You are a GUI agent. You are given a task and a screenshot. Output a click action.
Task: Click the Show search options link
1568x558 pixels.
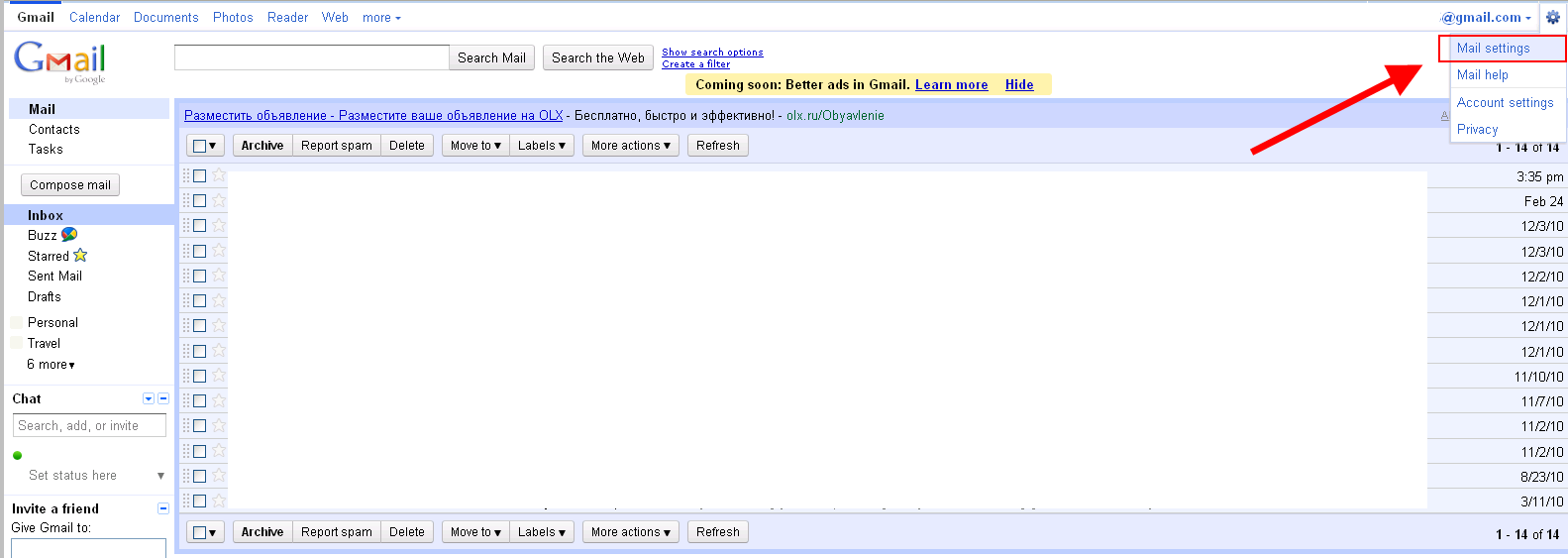click(712, 52)
